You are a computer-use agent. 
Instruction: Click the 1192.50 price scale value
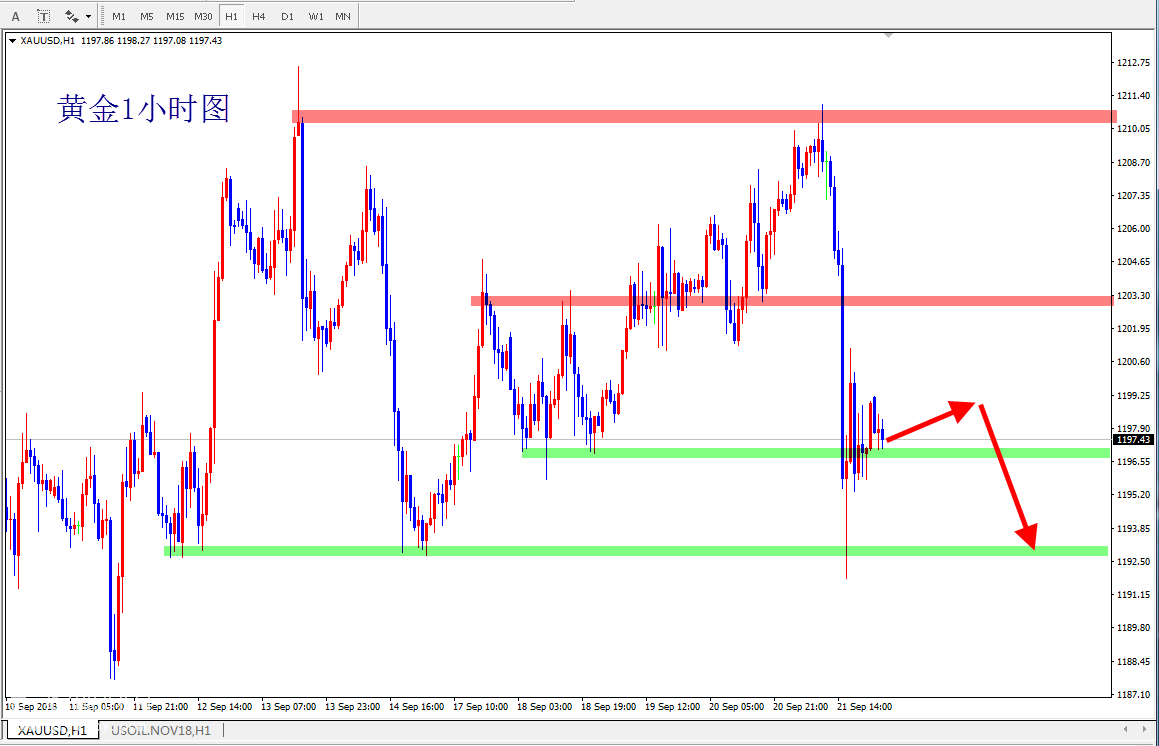click(x=1134, y=561)
